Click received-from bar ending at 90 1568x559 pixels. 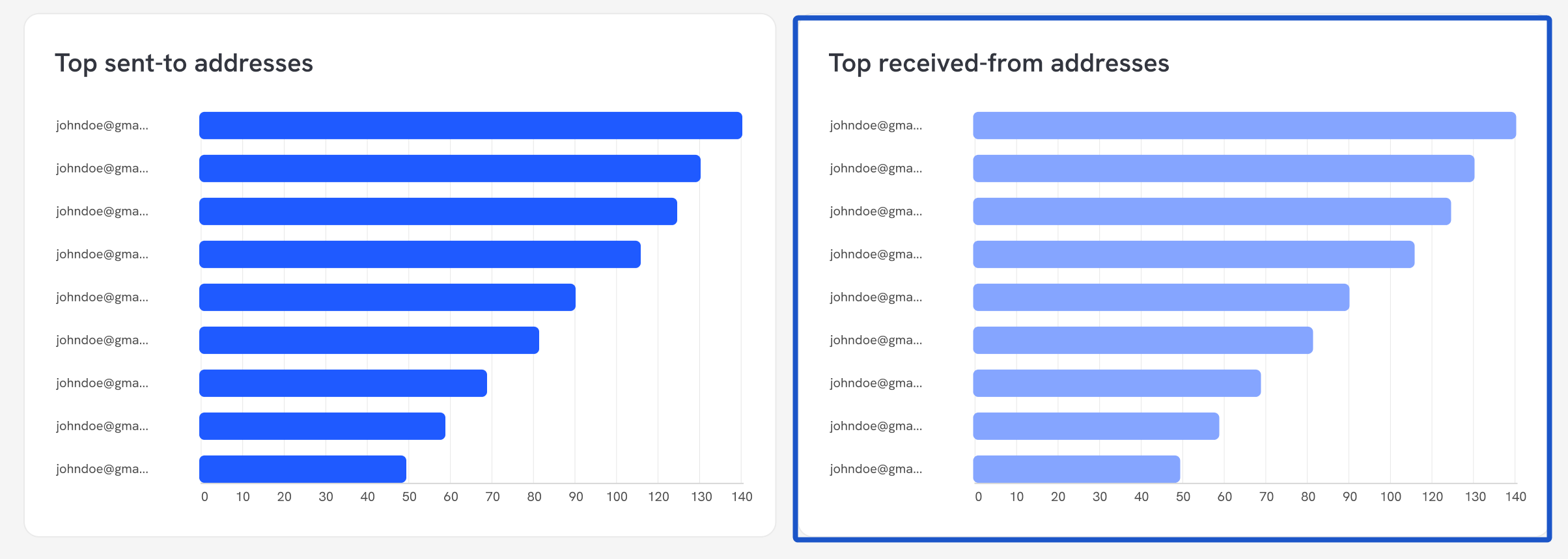pos(1160,297)
